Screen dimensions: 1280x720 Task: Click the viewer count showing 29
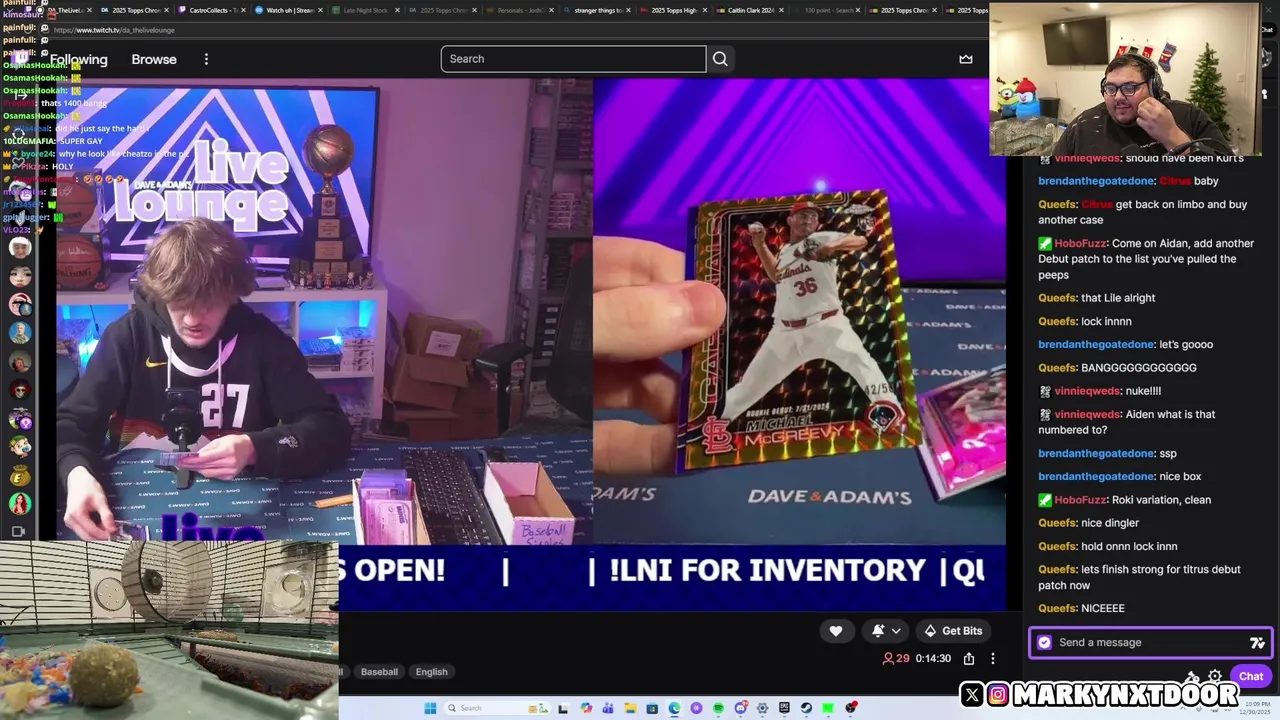896,658
